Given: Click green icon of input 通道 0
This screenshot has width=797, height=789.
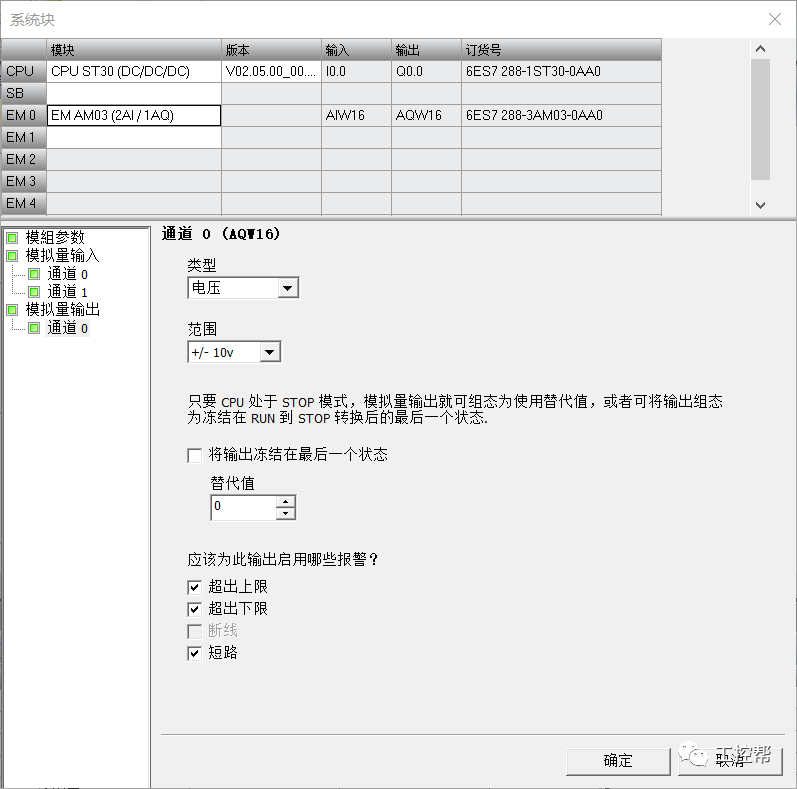Looking at the screenshot, I should click(34, 274).
